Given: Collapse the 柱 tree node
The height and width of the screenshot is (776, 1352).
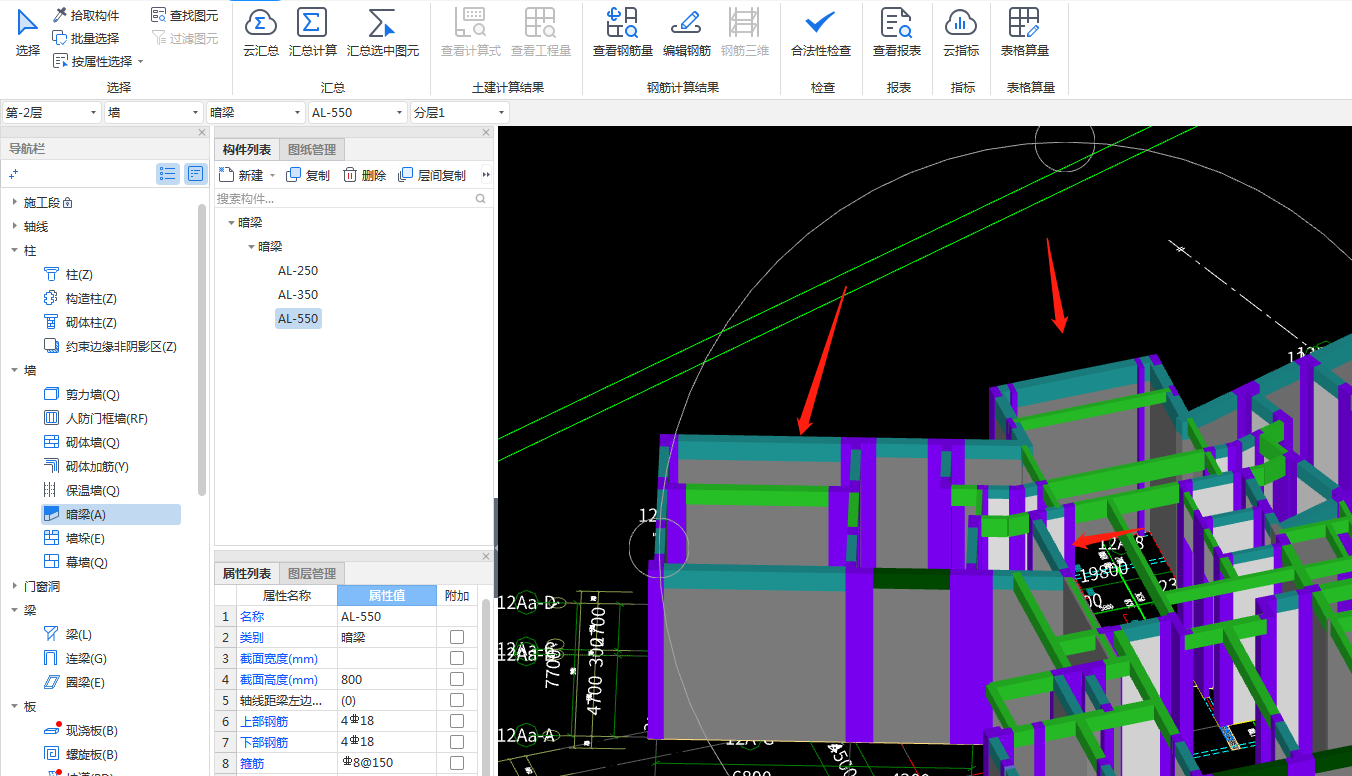Looking at the screenshot, I should 14,250.
